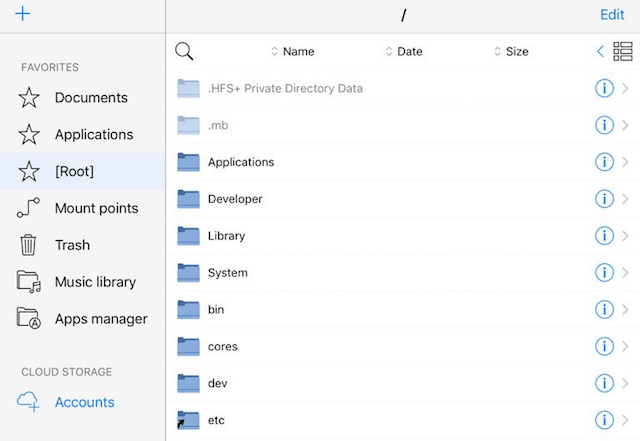The height and width of the screenshot is (441, 640).
Task: Show info for System folder
Action: coord(604,273)
